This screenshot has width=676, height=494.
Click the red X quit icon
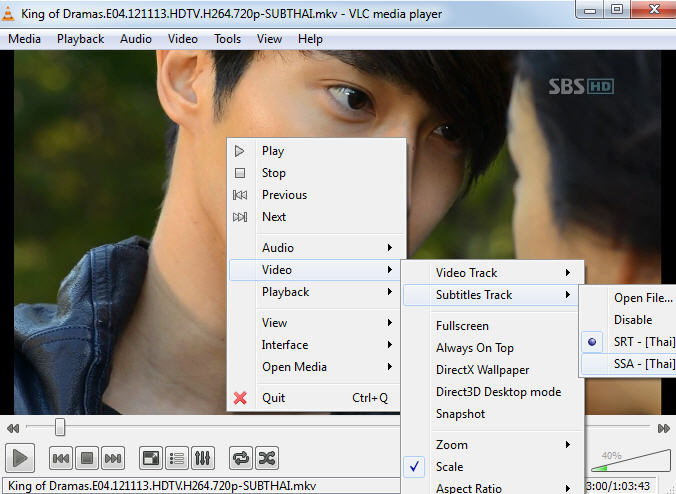(x=240, y=398)
